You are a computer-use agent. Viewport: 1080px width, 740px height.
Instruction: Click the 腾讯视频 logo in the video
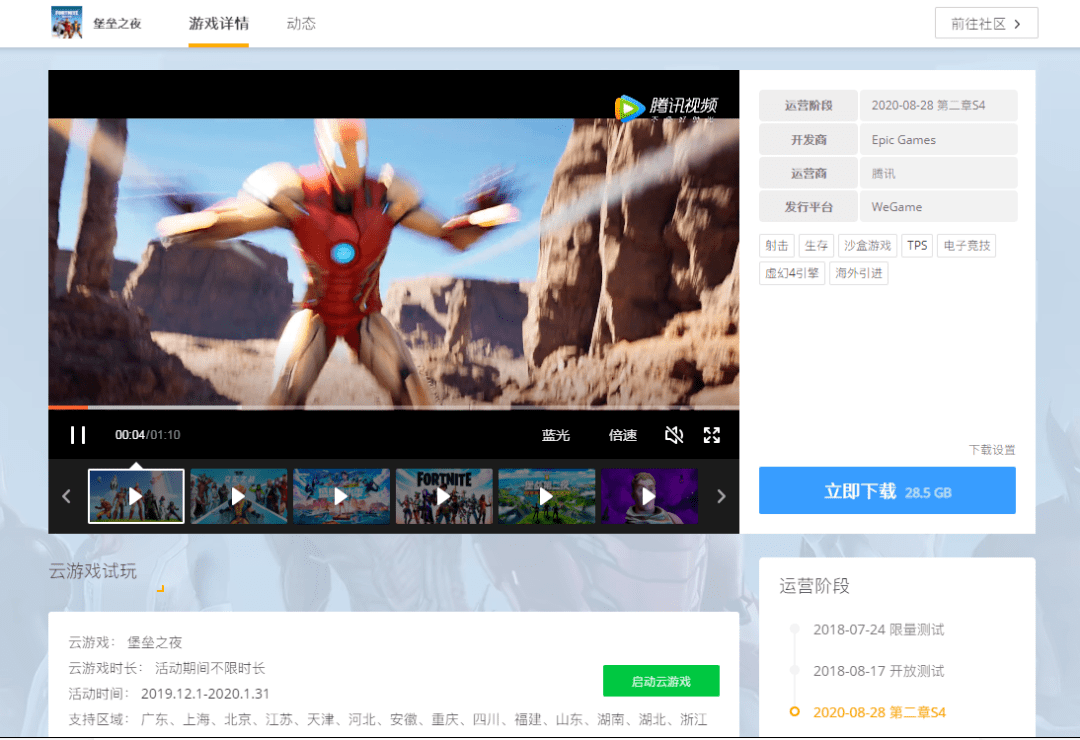pos(666,107)
